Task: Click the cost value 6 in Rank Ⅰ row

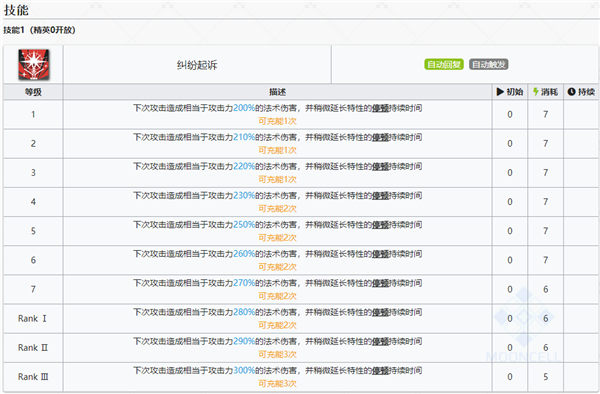Action: [x=546, y=319]
